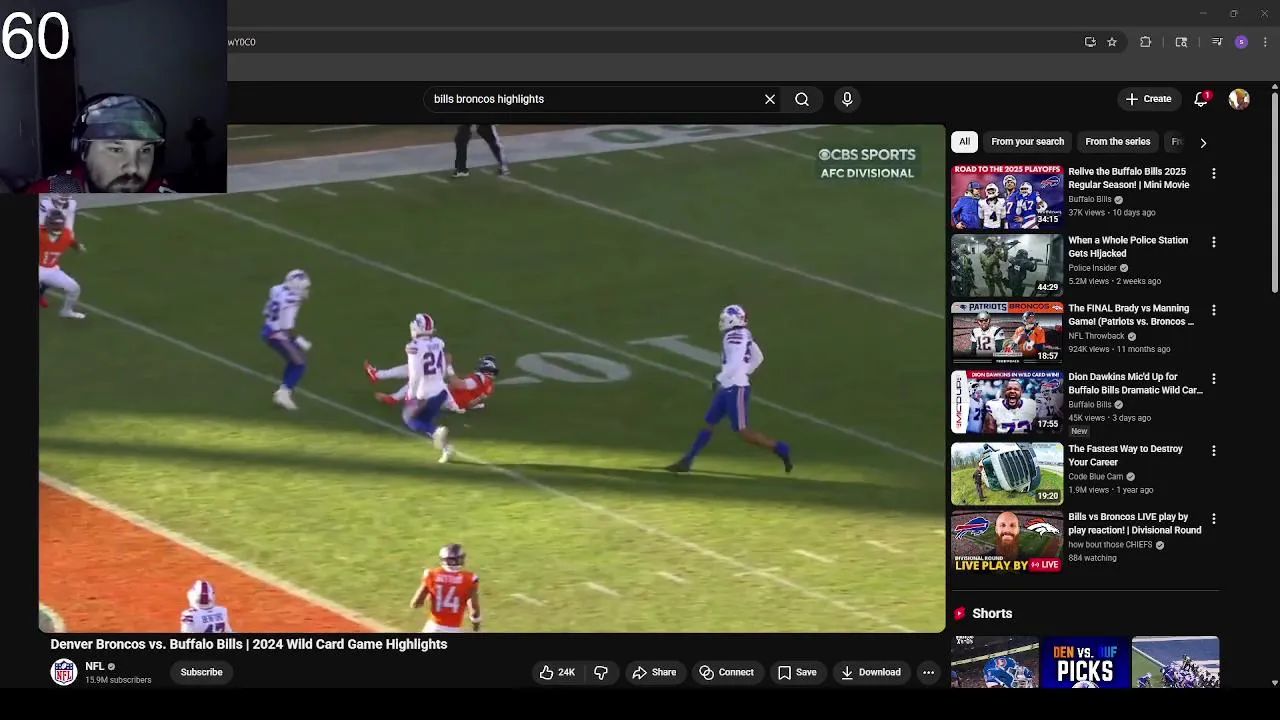Image resolution: width=1280 pixels, height=720 pixels.
Task: Open options for The FINAL Brady vs Manning video
Action: click(1214, 310)
